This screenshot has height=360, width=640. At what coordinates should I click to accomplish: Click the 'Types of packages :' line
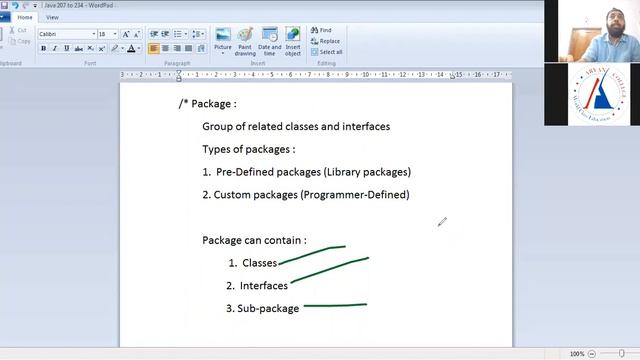point(249,149)
